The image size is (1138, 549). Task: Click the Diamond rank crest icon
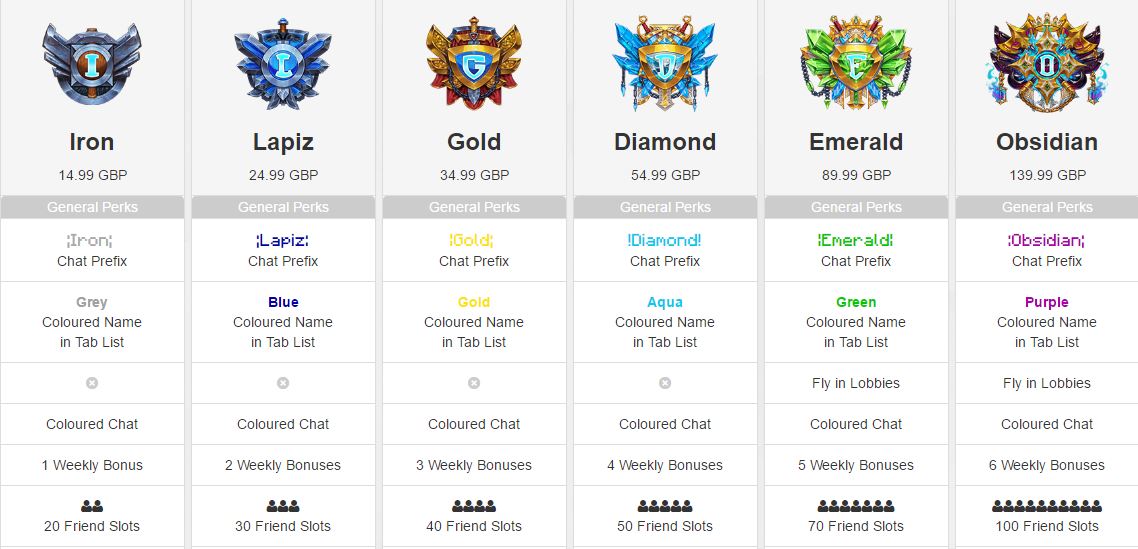(x=665, y=62)
